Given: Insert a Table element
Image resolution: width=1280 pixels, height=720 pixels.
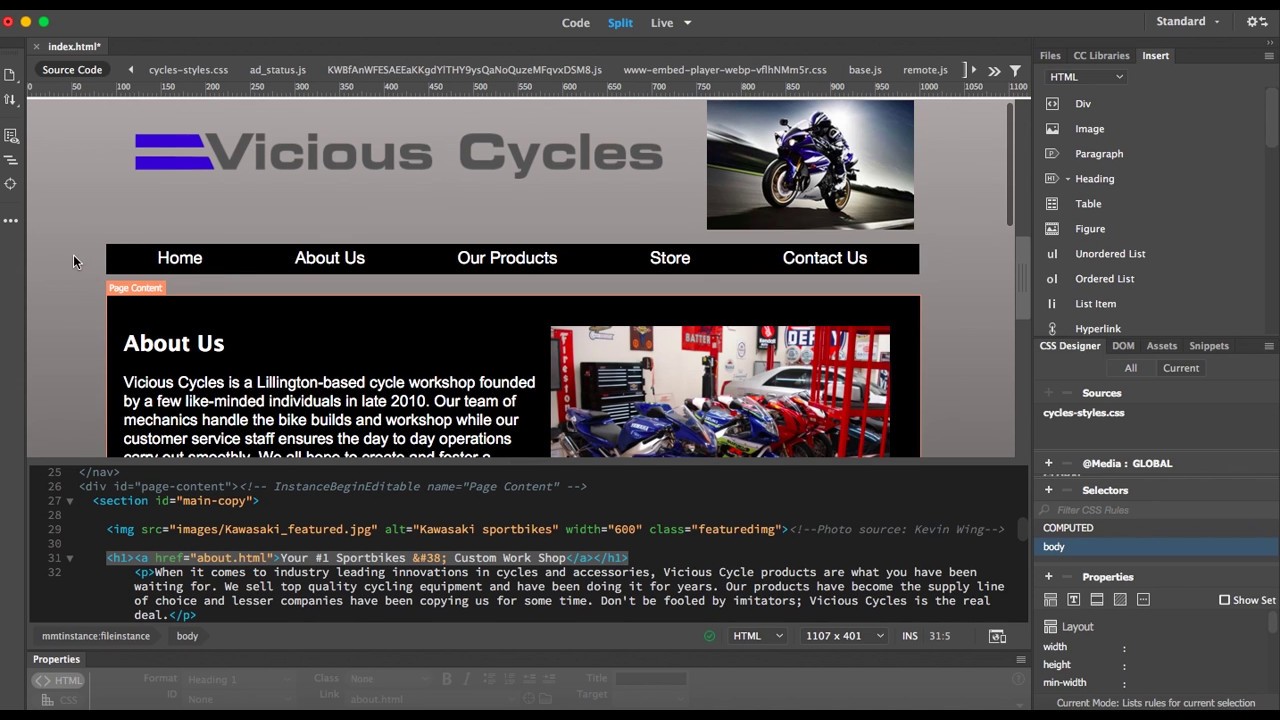Looking at the screenshot, I should (x=1088, y=204).
